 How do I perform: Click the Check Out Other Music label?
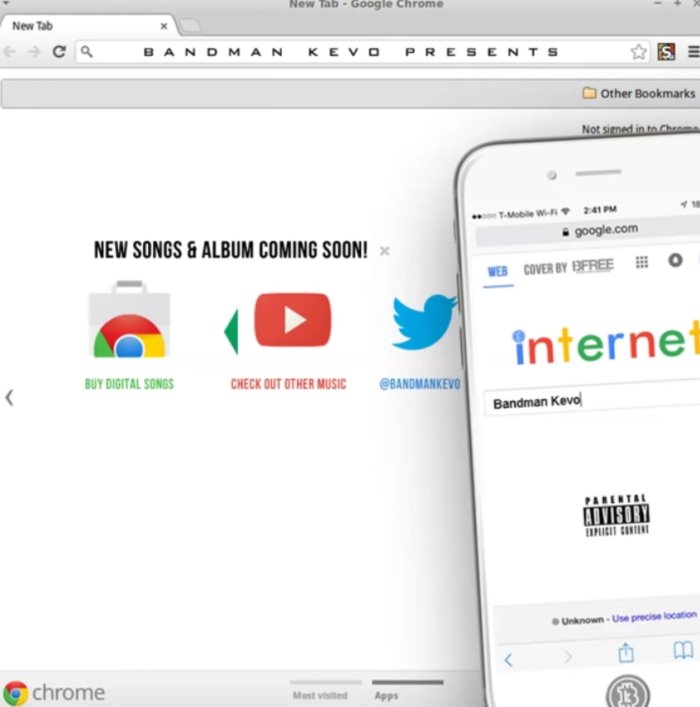point(289,384)
